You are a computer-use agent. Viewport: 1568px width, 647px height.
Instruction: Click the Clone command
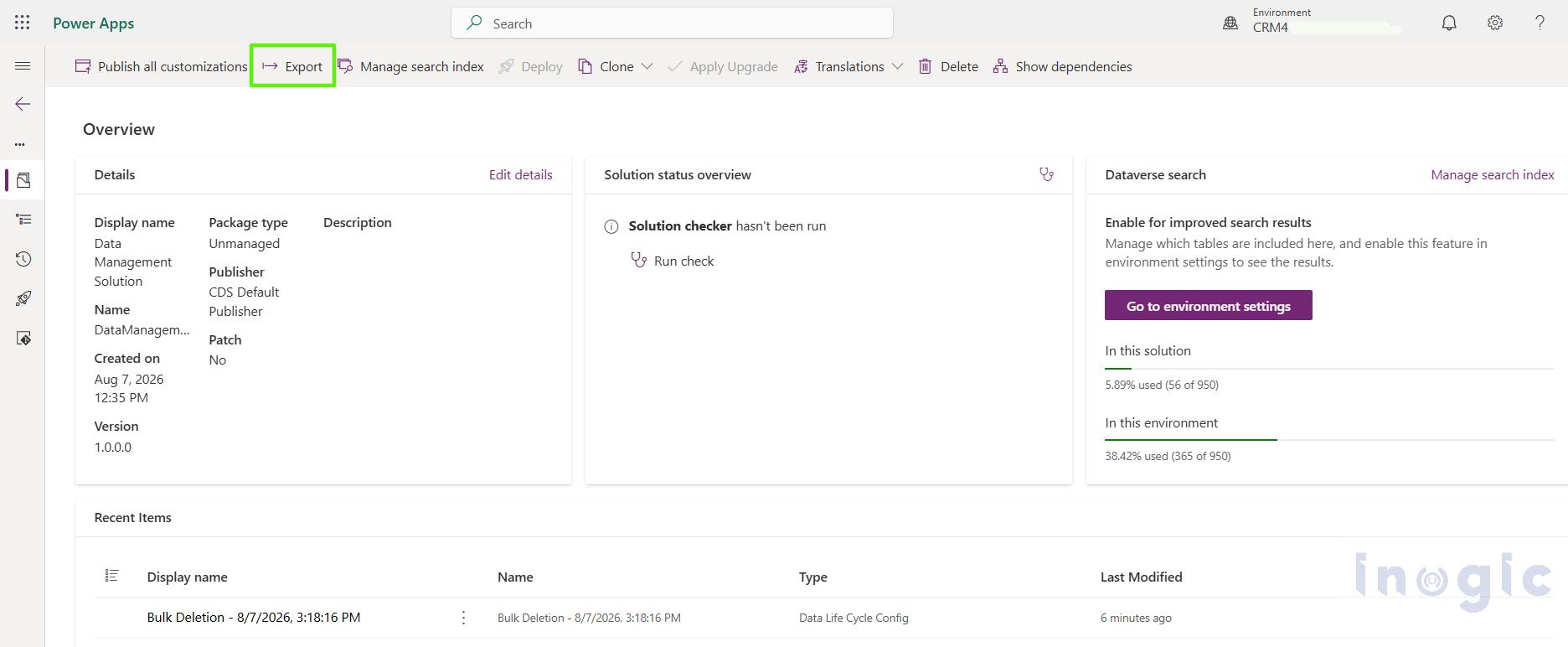[x=606, y=66]
